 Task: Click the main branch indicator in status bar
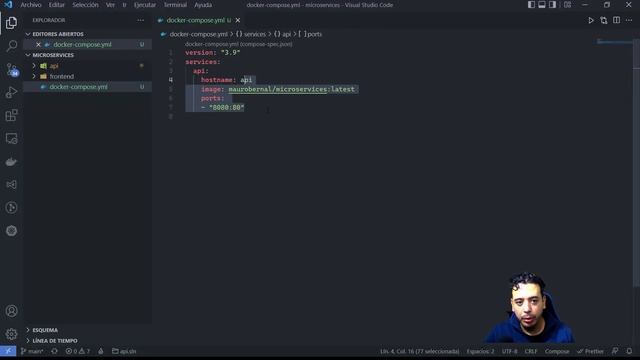pyautogui.click(x=32, y=351)
